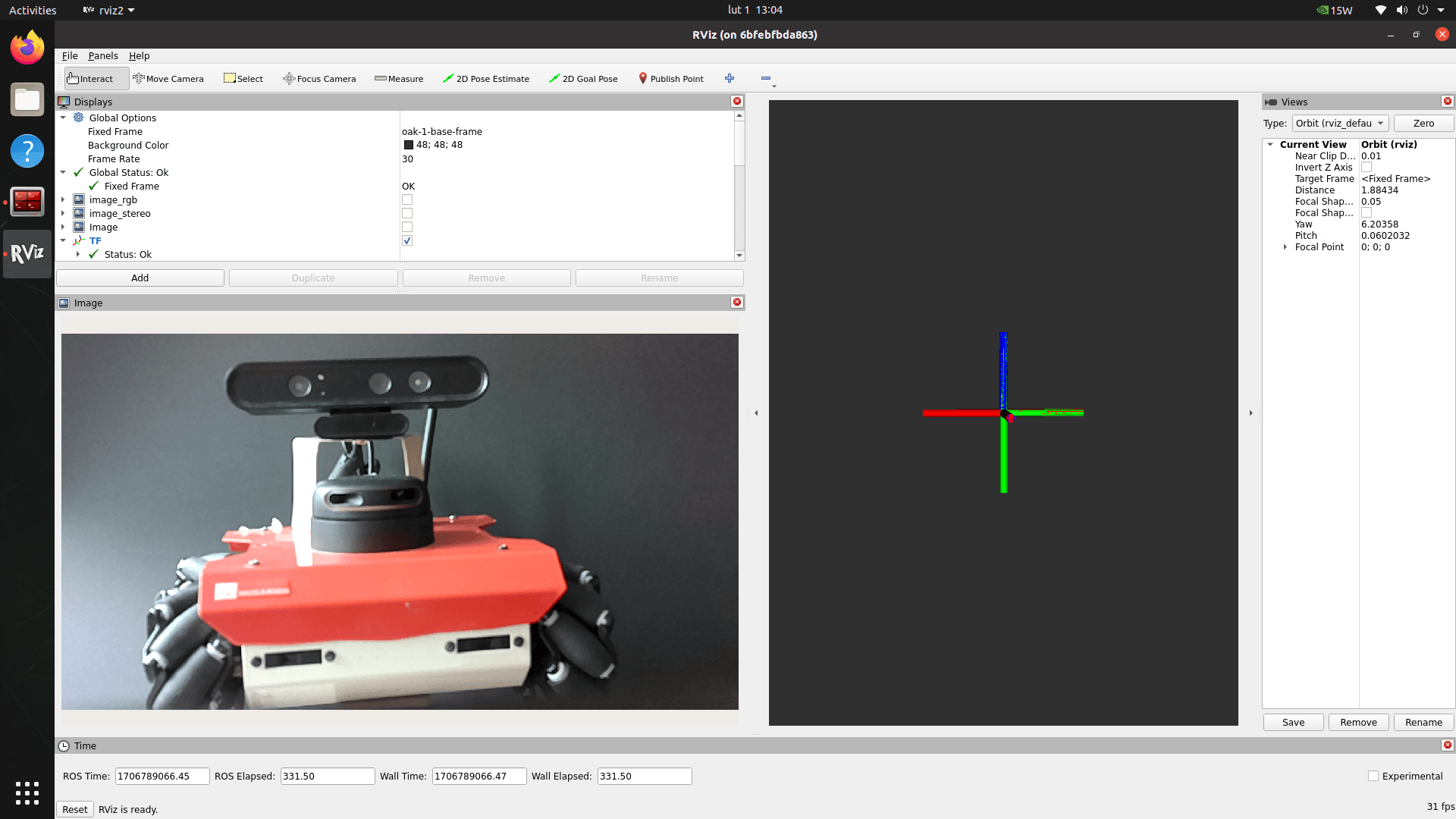Enable the Image display checkbox

(407, 227)
